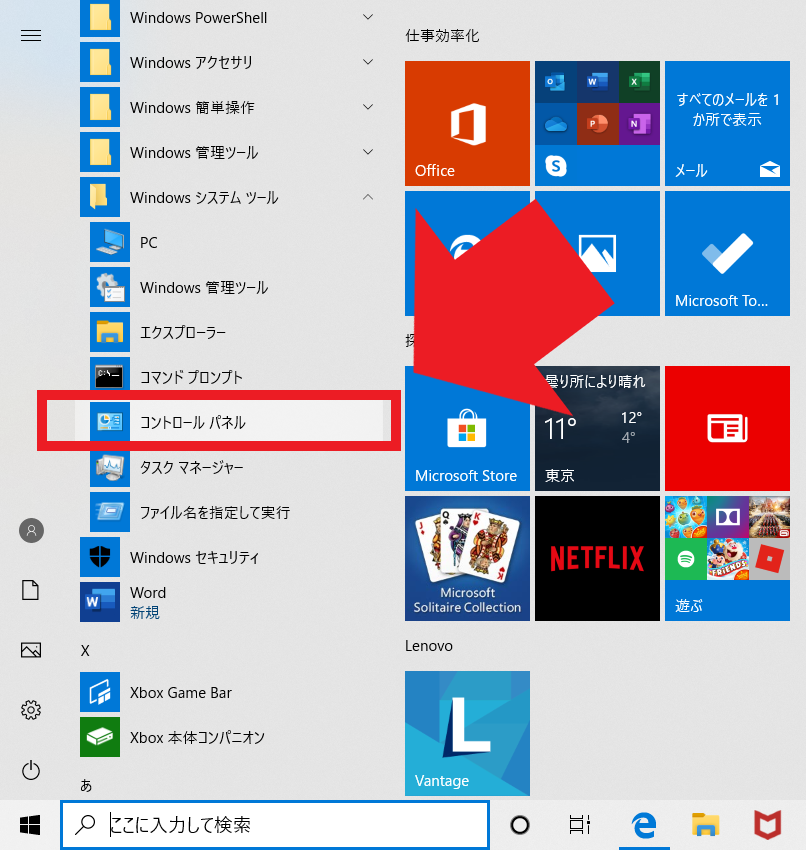Viewport: 806px width, 850px height.
Task: Open the Settings gear icon
Action: point(31,710)
